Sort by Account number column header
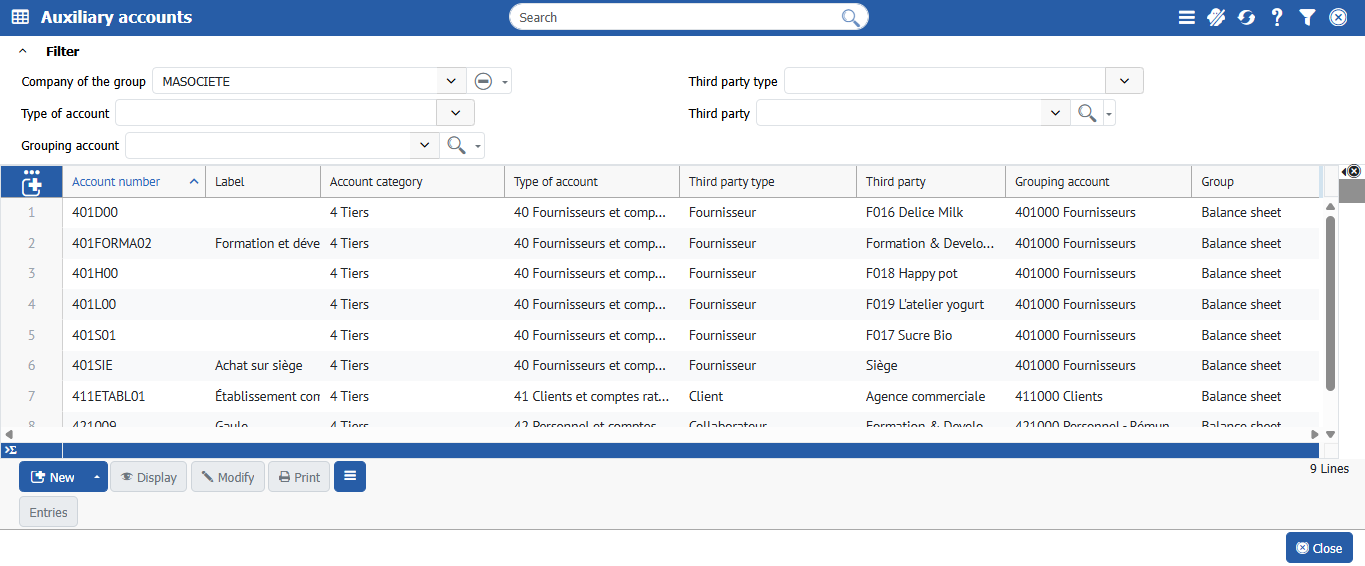1365x566 pixels. [117, 182]
